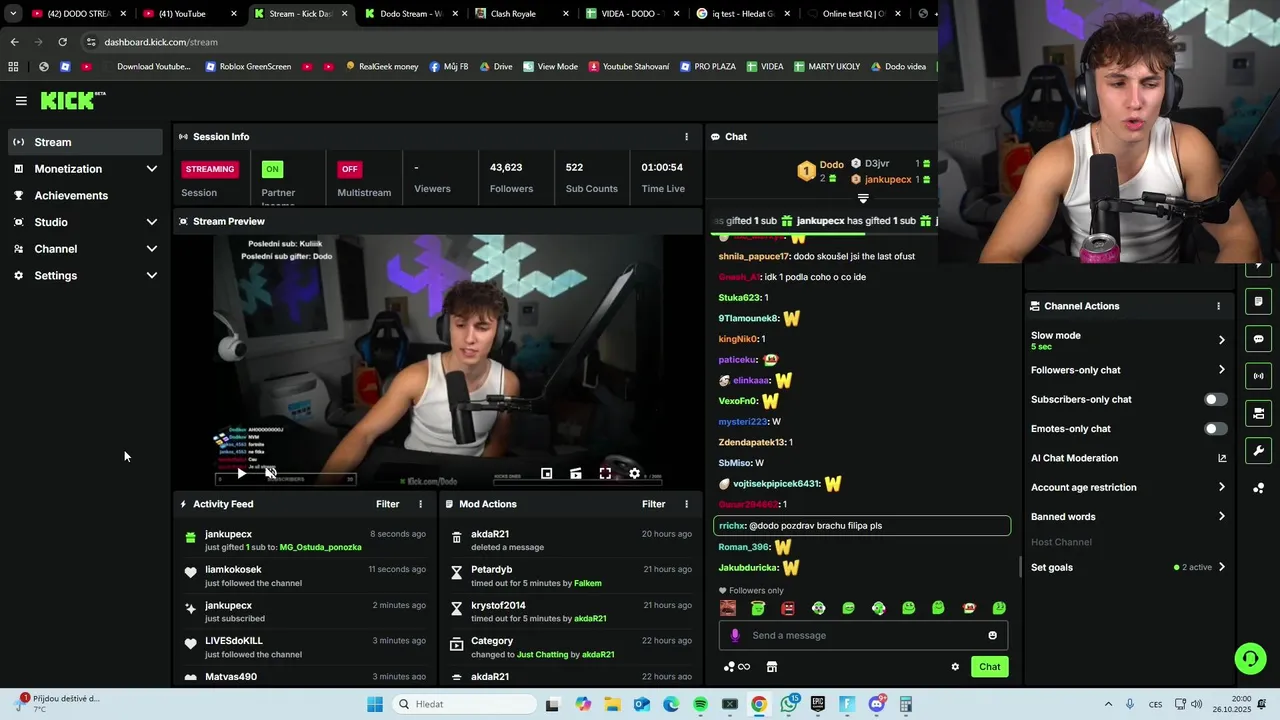Open the emoji picker in chat input
The width and height of the screenshot is (1280, 720).
point(992,635)
